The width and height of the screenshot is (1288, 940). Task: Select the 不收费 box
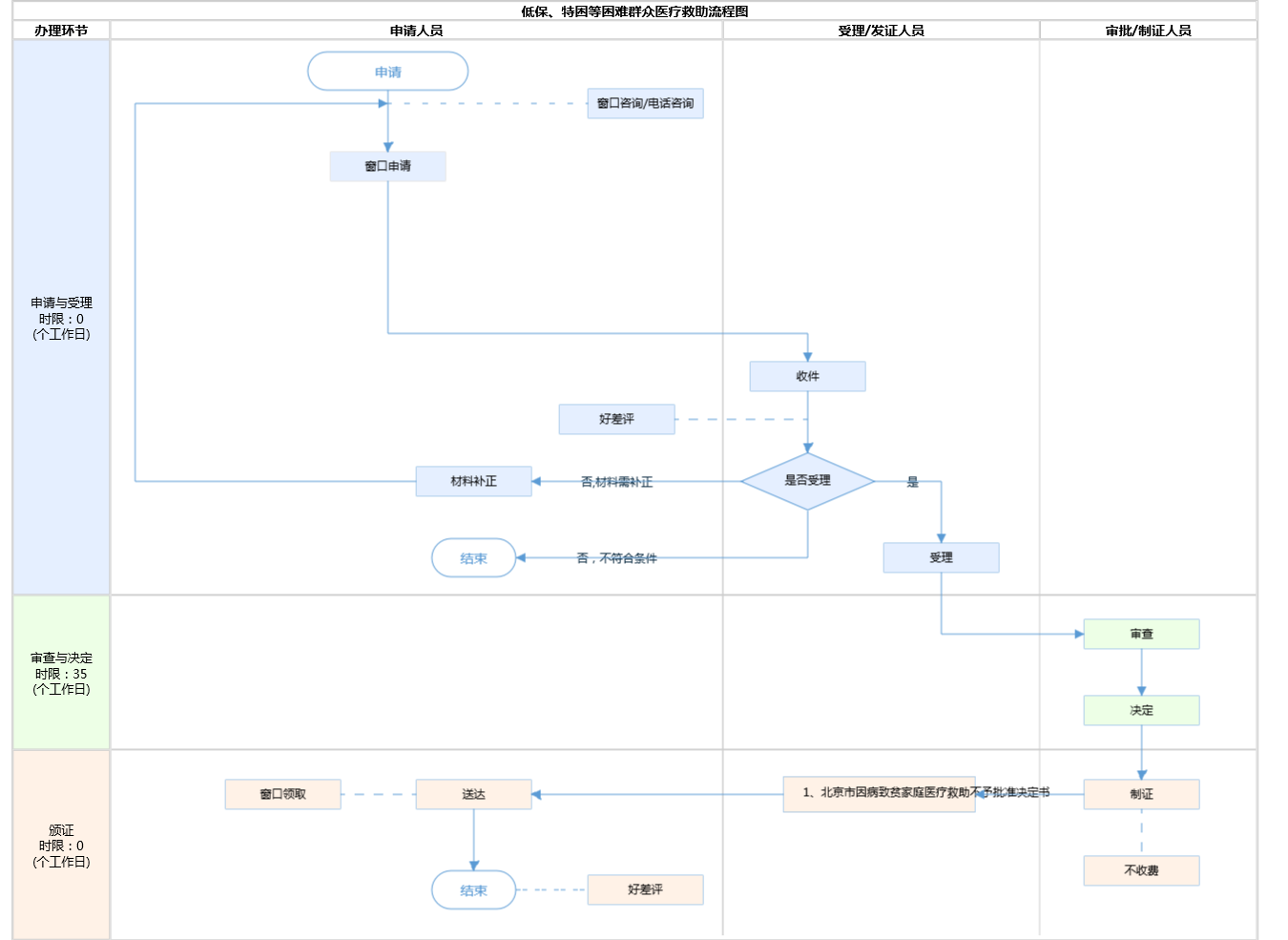point(1141,870)
